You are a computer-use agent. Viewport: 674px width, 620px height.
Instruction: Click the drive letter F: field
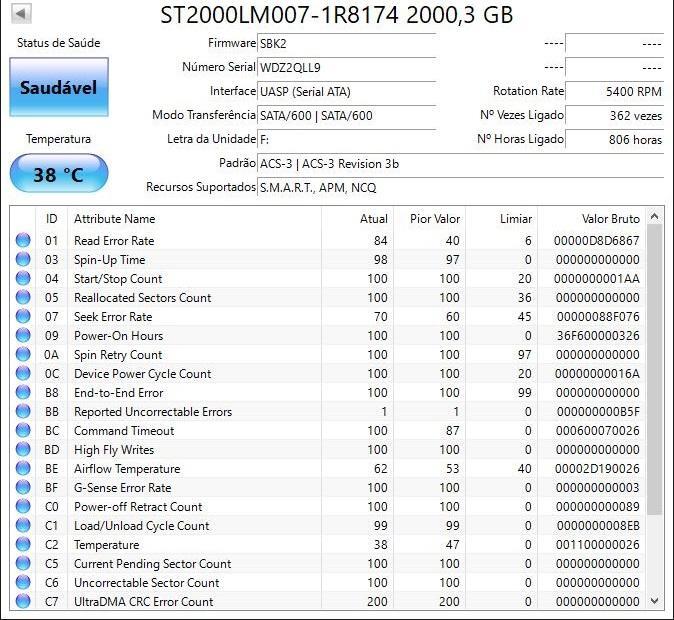tap(346, 139)
